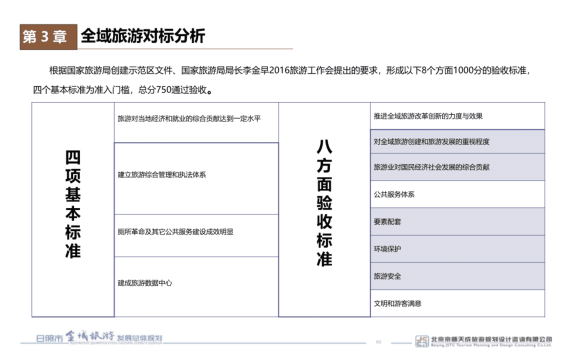Select the 建立旅游综合管理和执法体系 cell

coord(196,179)
